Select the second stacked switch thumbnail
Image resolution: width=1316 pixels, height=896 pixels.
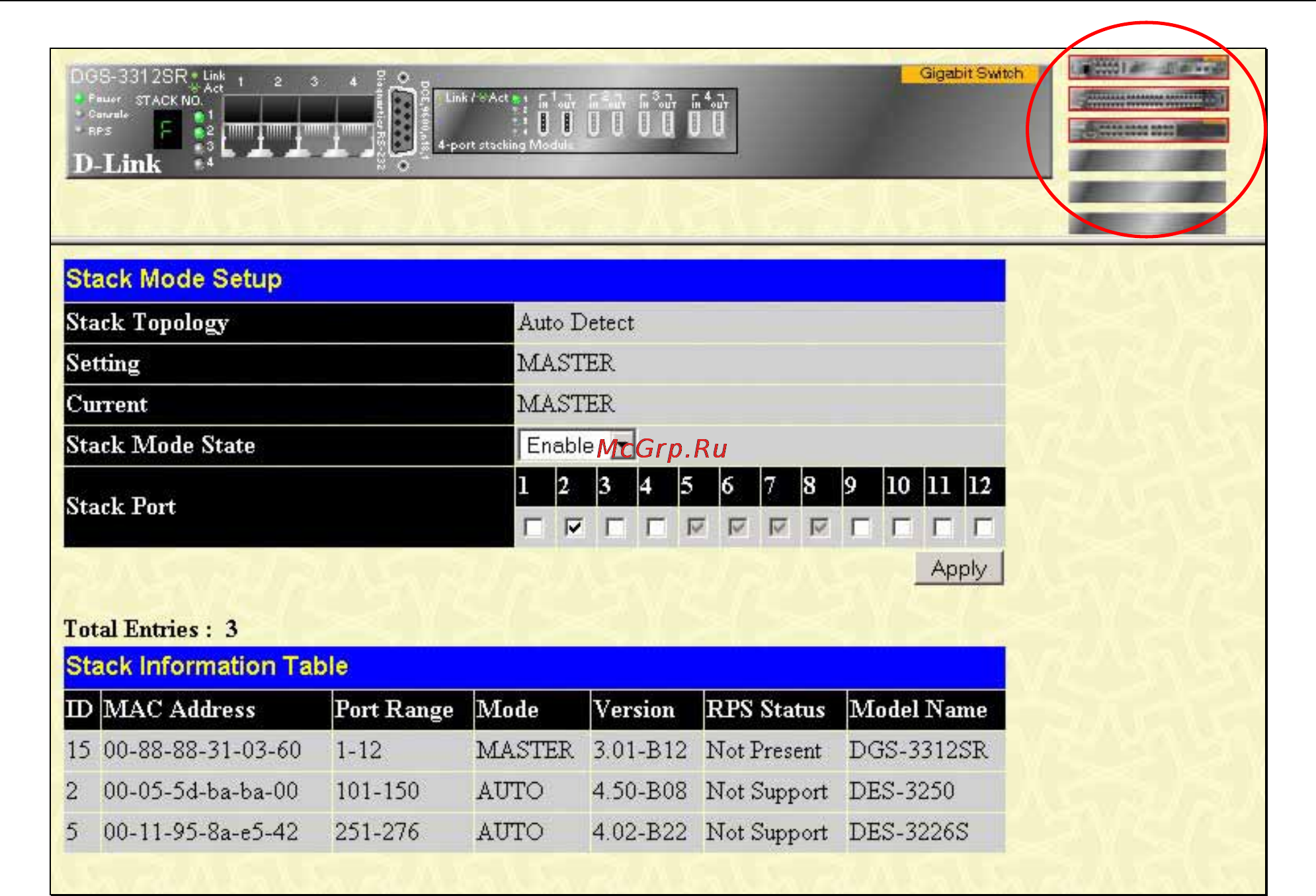[x=1148, y=99]
